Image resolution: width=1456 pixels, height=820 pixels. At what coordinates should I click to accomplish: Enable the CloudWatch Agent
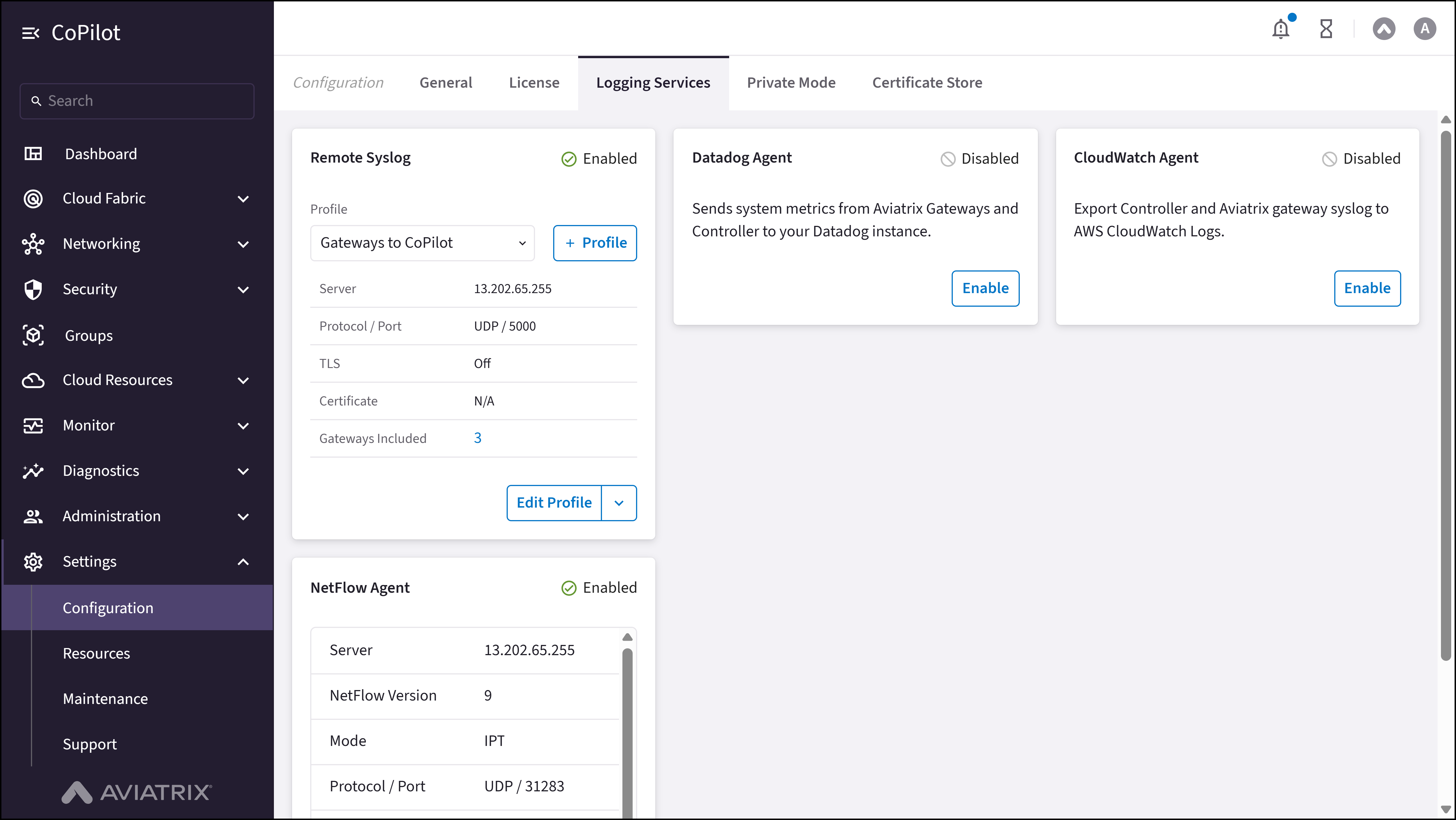1367,288
